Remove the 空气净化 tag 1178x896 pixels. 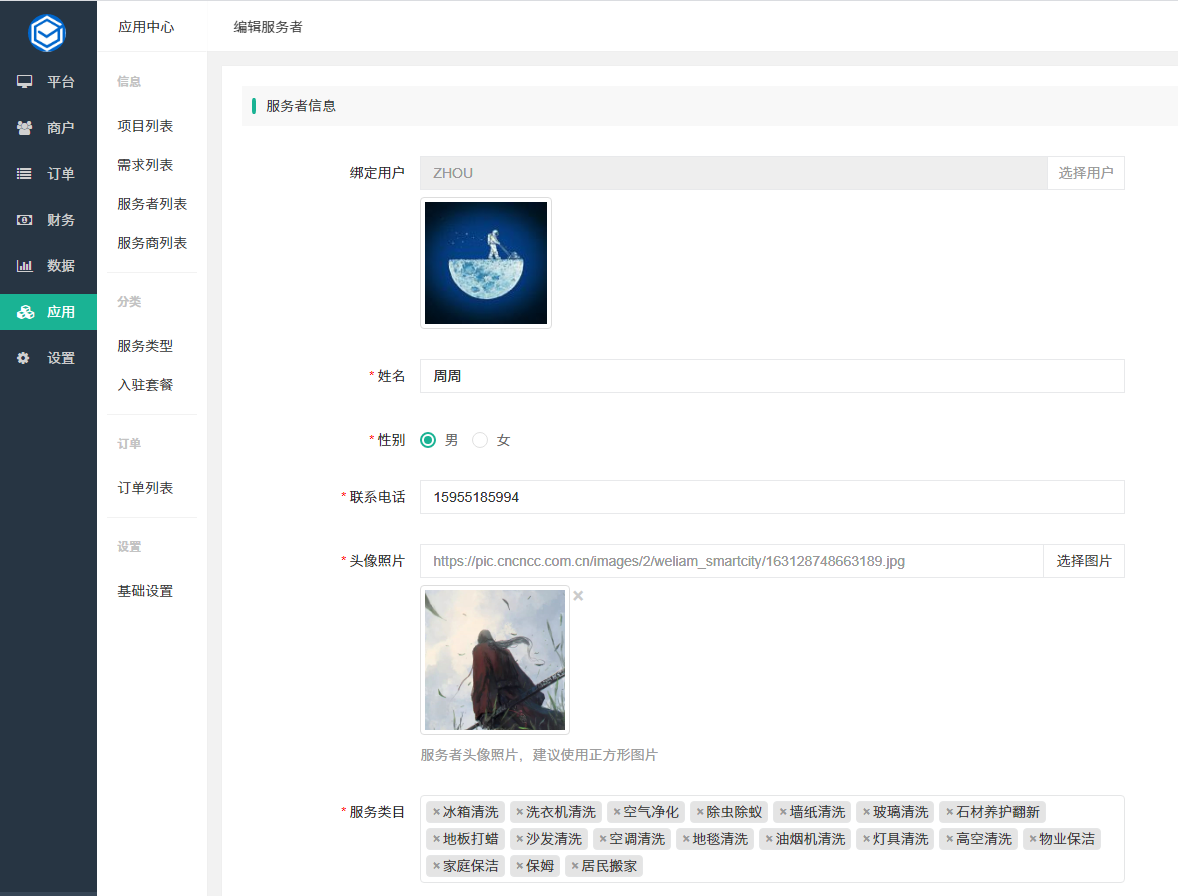[617, 812]
